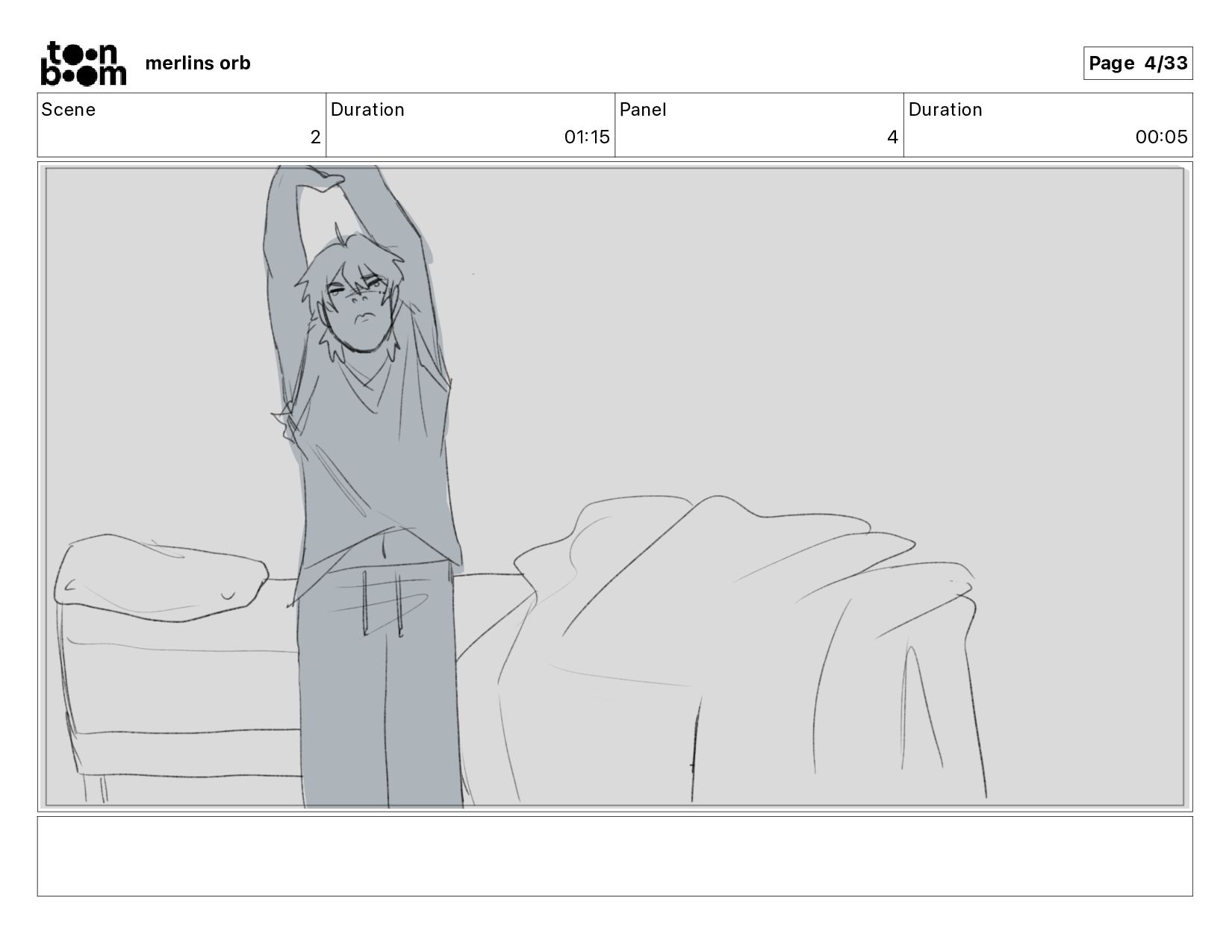
Task: Click the 'merlins orb' project title
Action: pyautogui.click(x=198, y=63)
